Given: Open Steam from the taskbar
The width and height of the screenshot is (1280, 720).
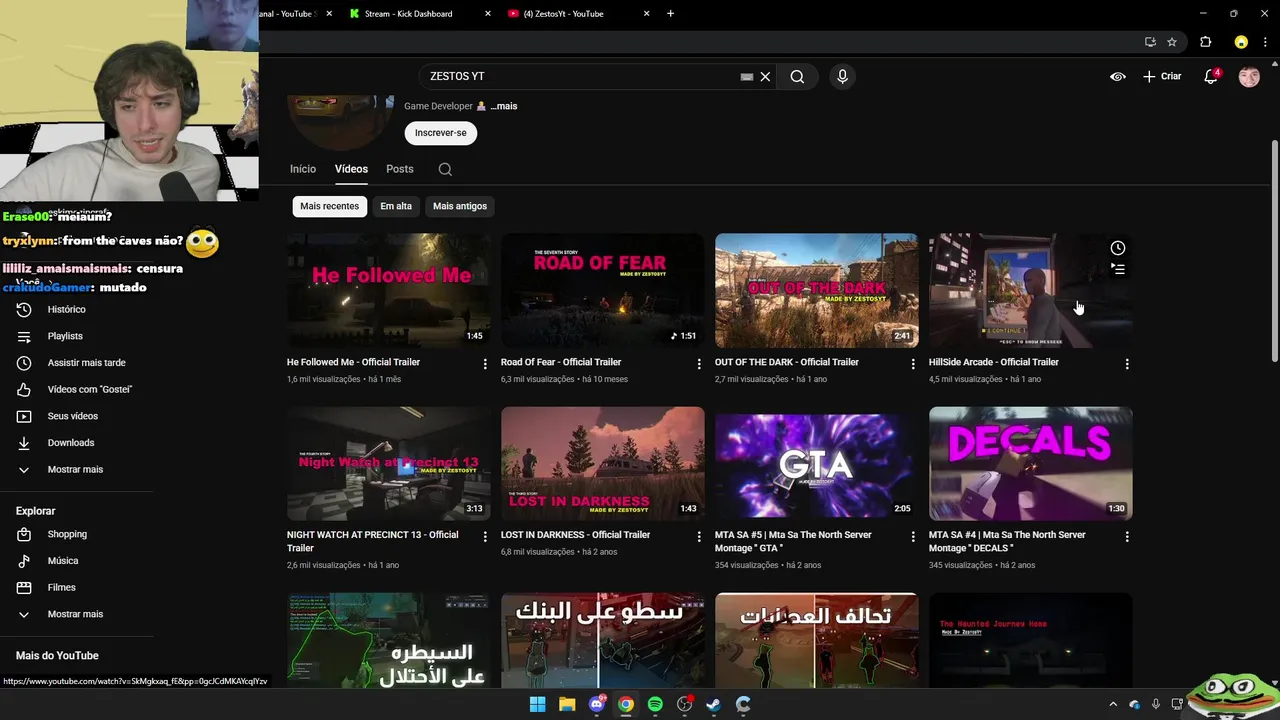Looking at the screenshot, I should point(713,704).
